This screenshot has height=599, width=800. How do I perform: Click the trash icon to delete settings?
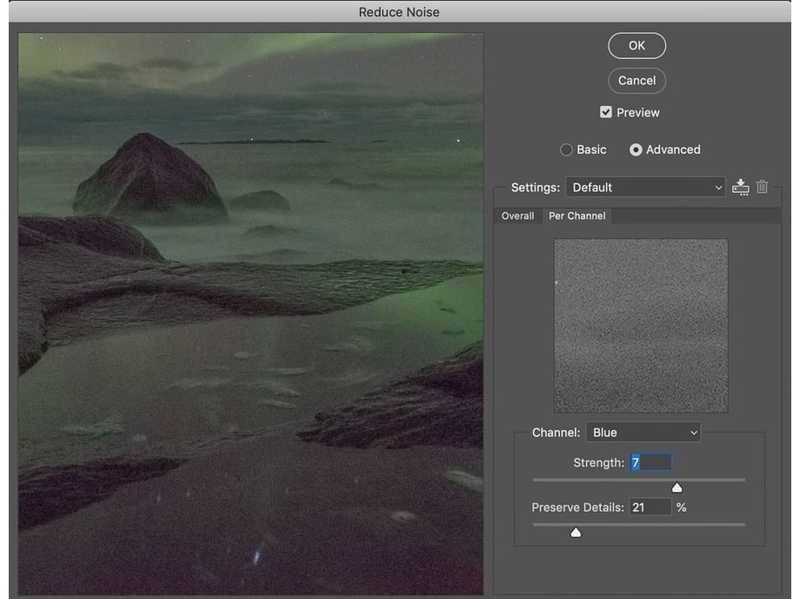pos(762,187)
